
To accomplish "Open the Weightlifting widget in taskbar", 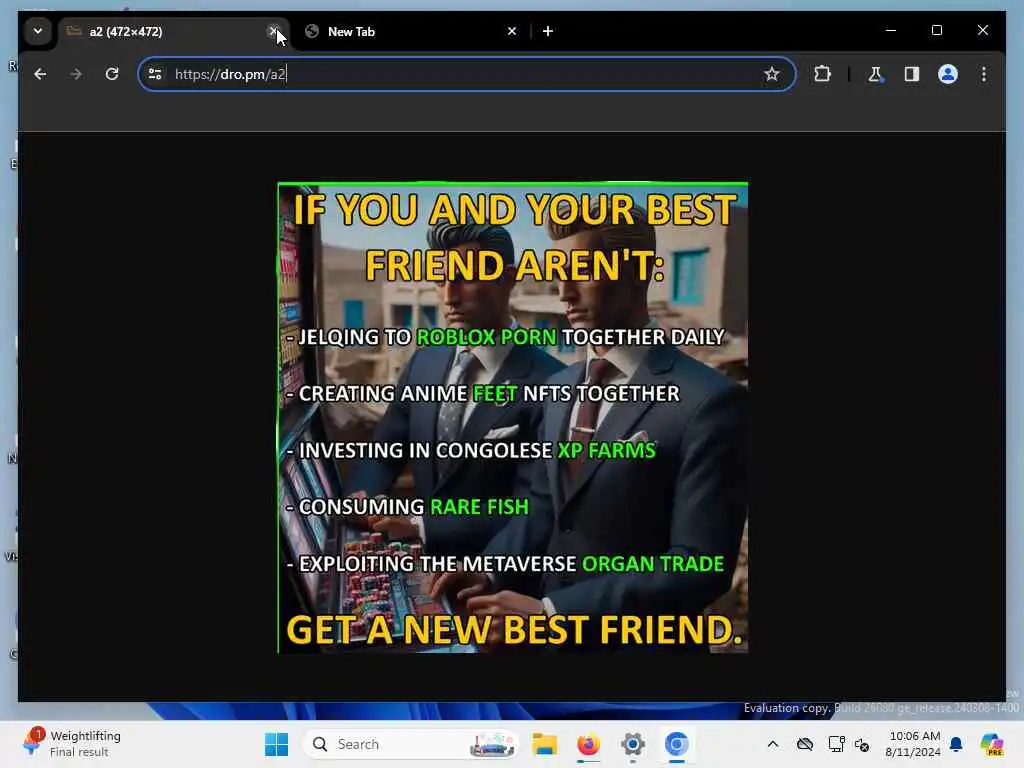I will [72, 744].
